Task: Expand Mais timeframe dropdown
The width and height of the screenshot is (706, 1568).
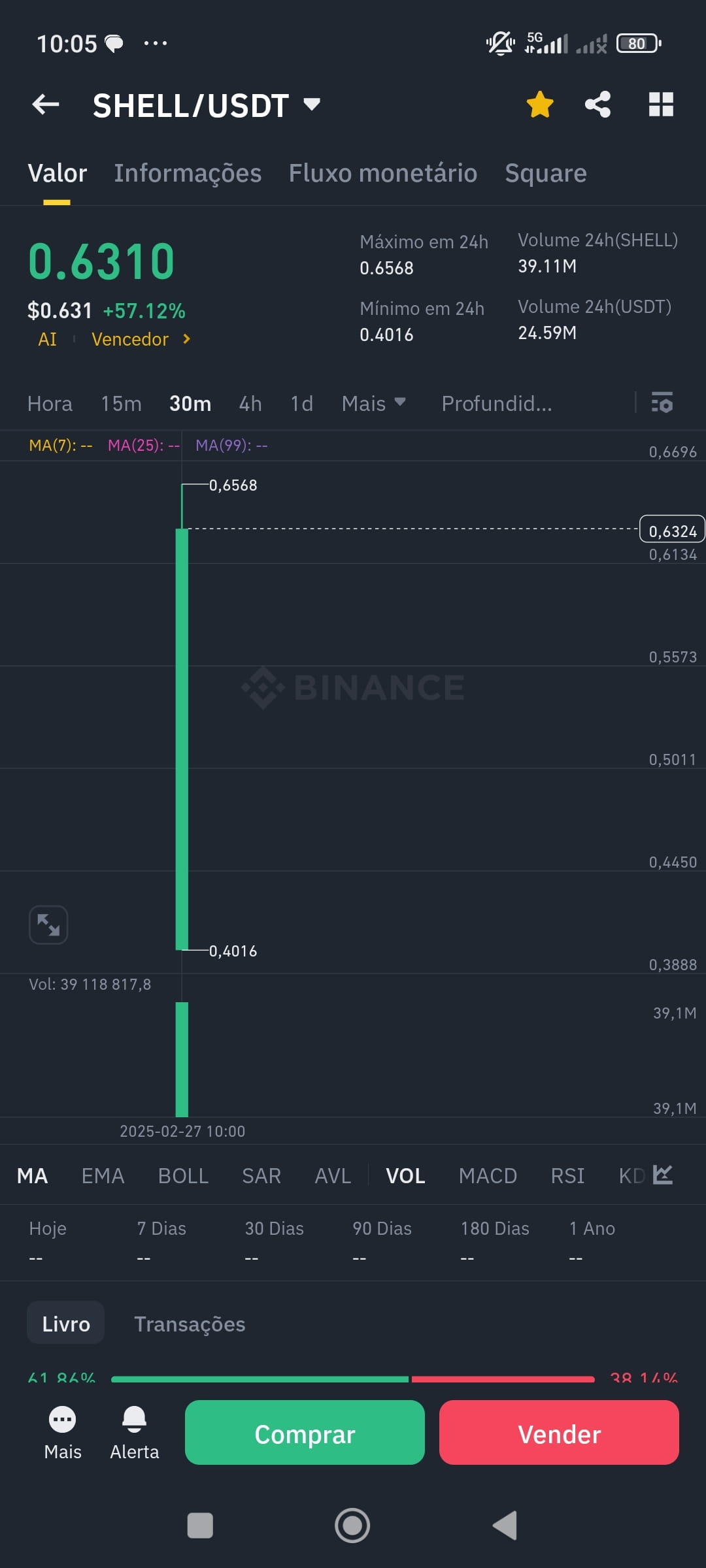Action: pos(374,403)
